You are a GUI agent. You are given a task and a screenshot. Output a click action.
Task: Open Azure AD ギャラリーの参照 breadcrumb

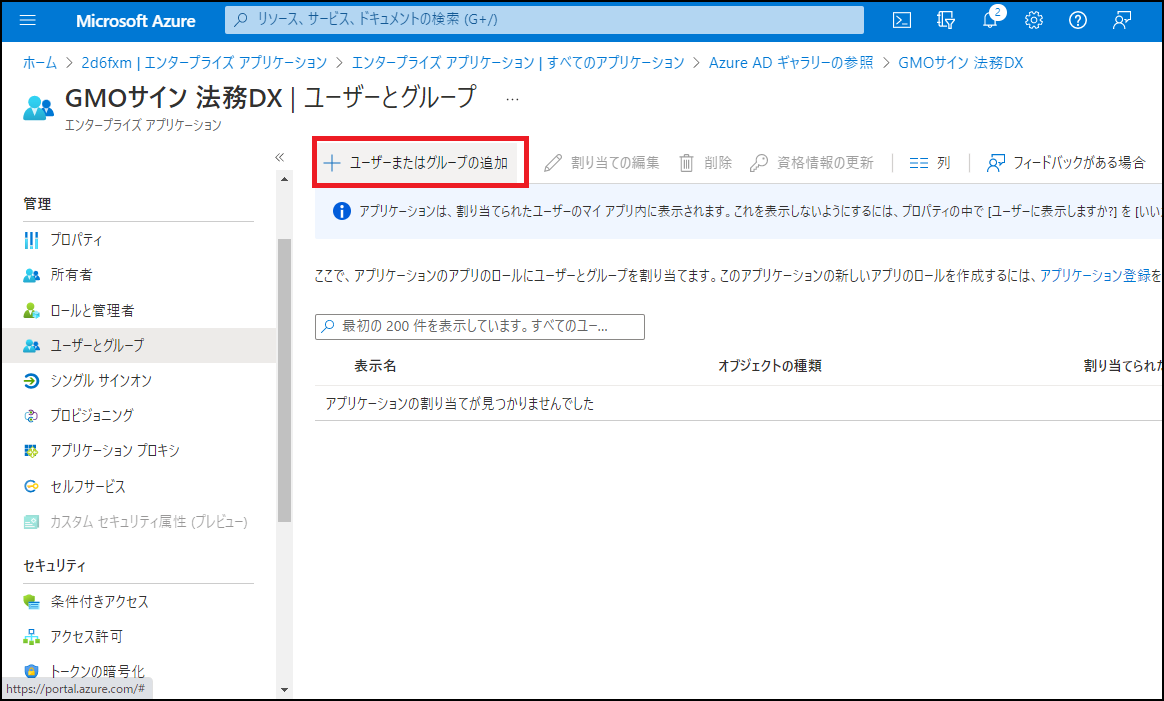tap(791, 63)
